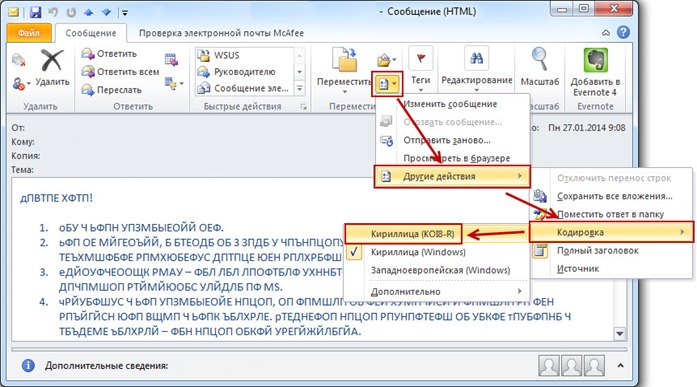
Task: Collapse the ribbon with the caret icon
Action: click(x=606, y=33)
